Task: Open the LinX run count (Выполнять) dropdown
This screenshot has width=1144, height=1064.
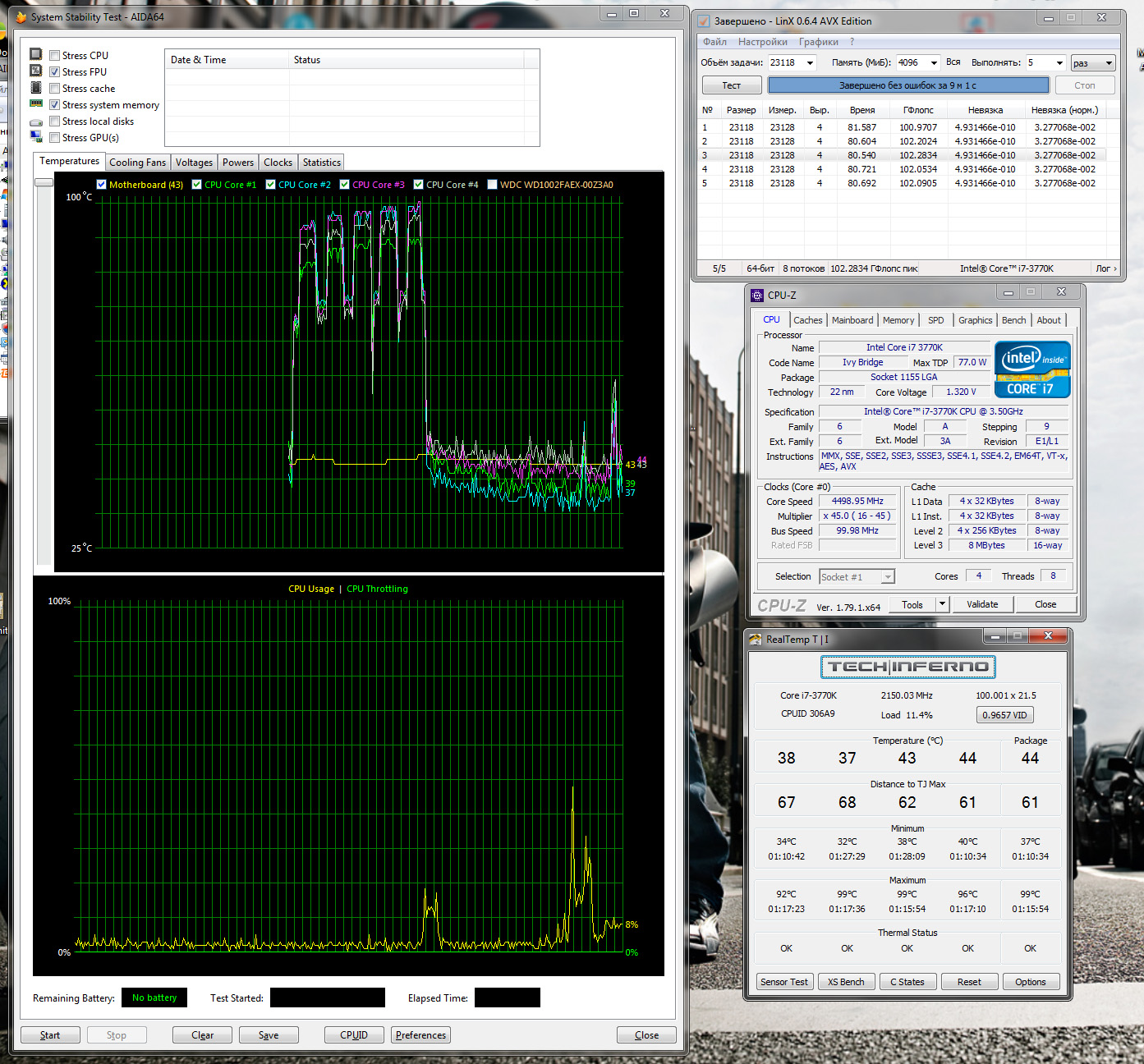Action: click(x=1059, y=62)
